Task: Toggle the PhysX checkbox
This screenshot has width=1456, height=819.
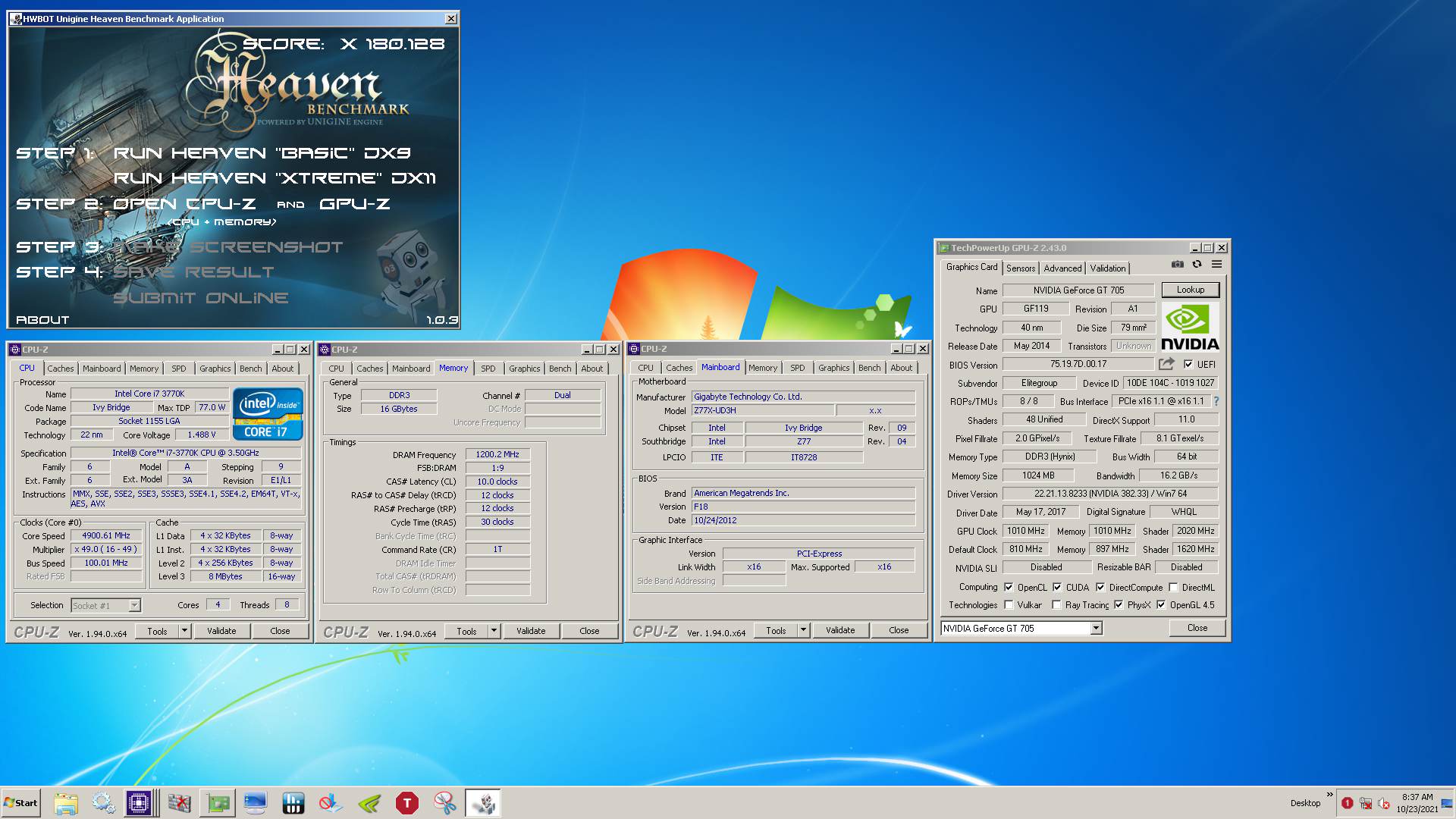Action: [x=1119, y=605]
